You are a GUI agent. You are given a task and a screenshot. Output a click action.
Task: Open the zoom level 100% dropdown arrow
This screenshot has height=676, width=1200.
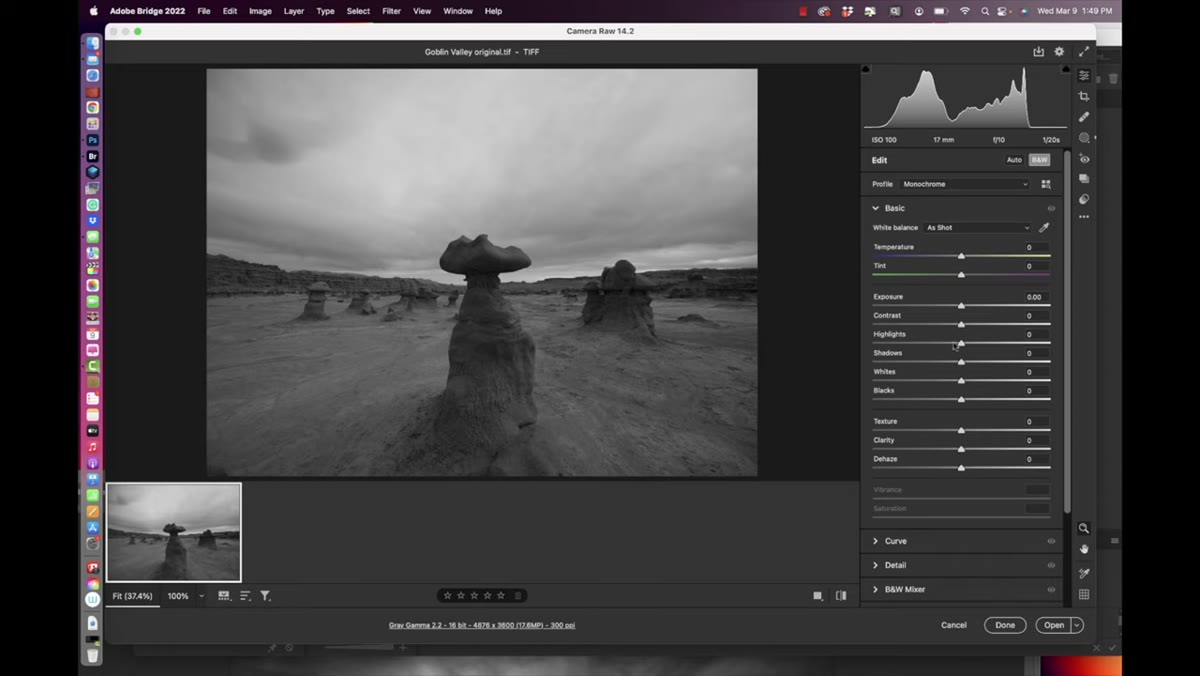pyautogui.click(x=202, y=596)
